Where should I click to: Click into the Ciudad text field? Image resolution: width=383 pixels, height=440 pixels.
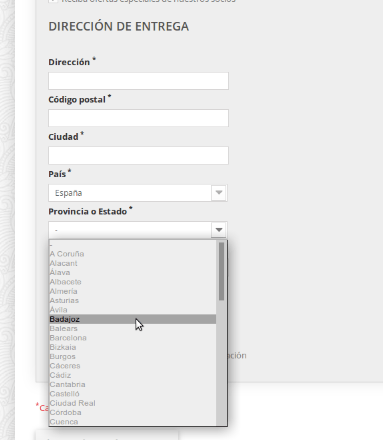coord(138,155)
